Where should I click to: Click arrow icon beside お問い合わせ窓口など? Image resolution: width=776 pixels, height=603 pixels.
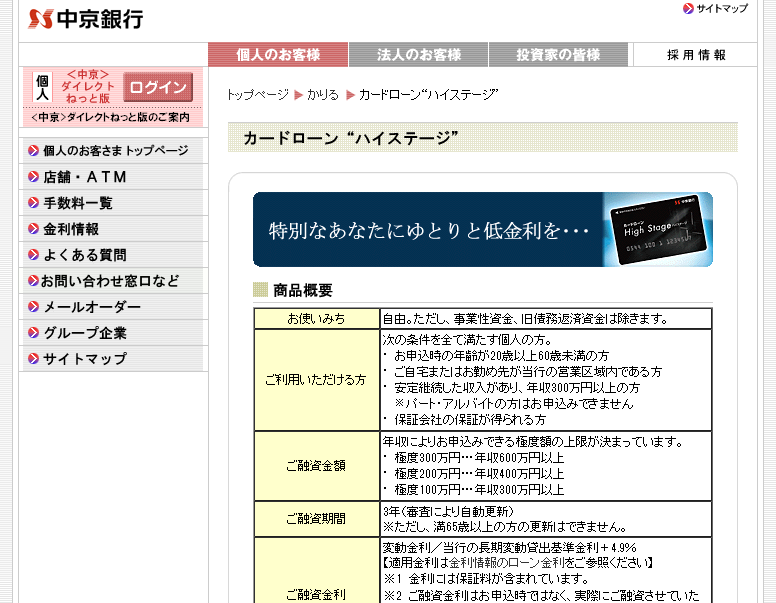click(x=34, y=281)
